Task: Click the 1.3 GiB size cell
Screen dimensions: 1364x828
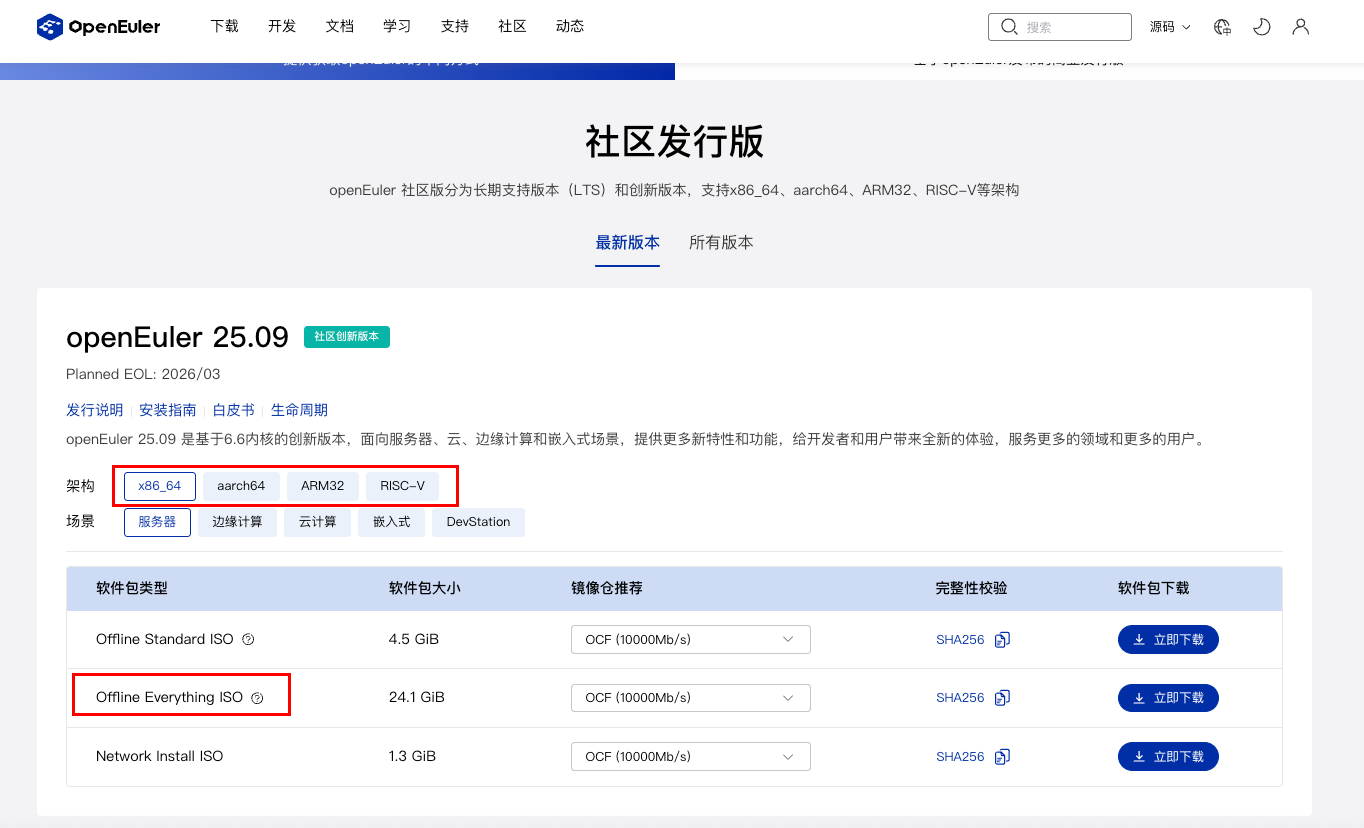Action: (413, 757)
